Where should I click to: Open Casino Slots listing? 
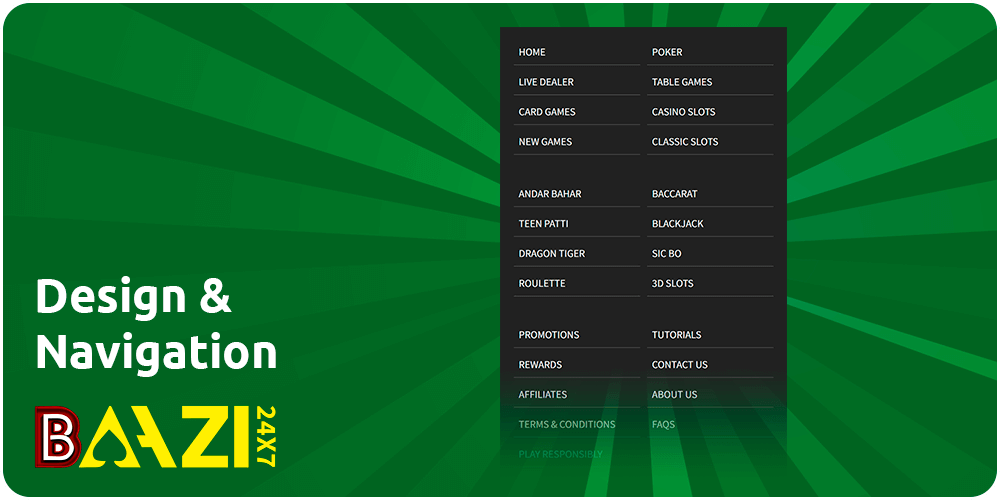(683, 112)
